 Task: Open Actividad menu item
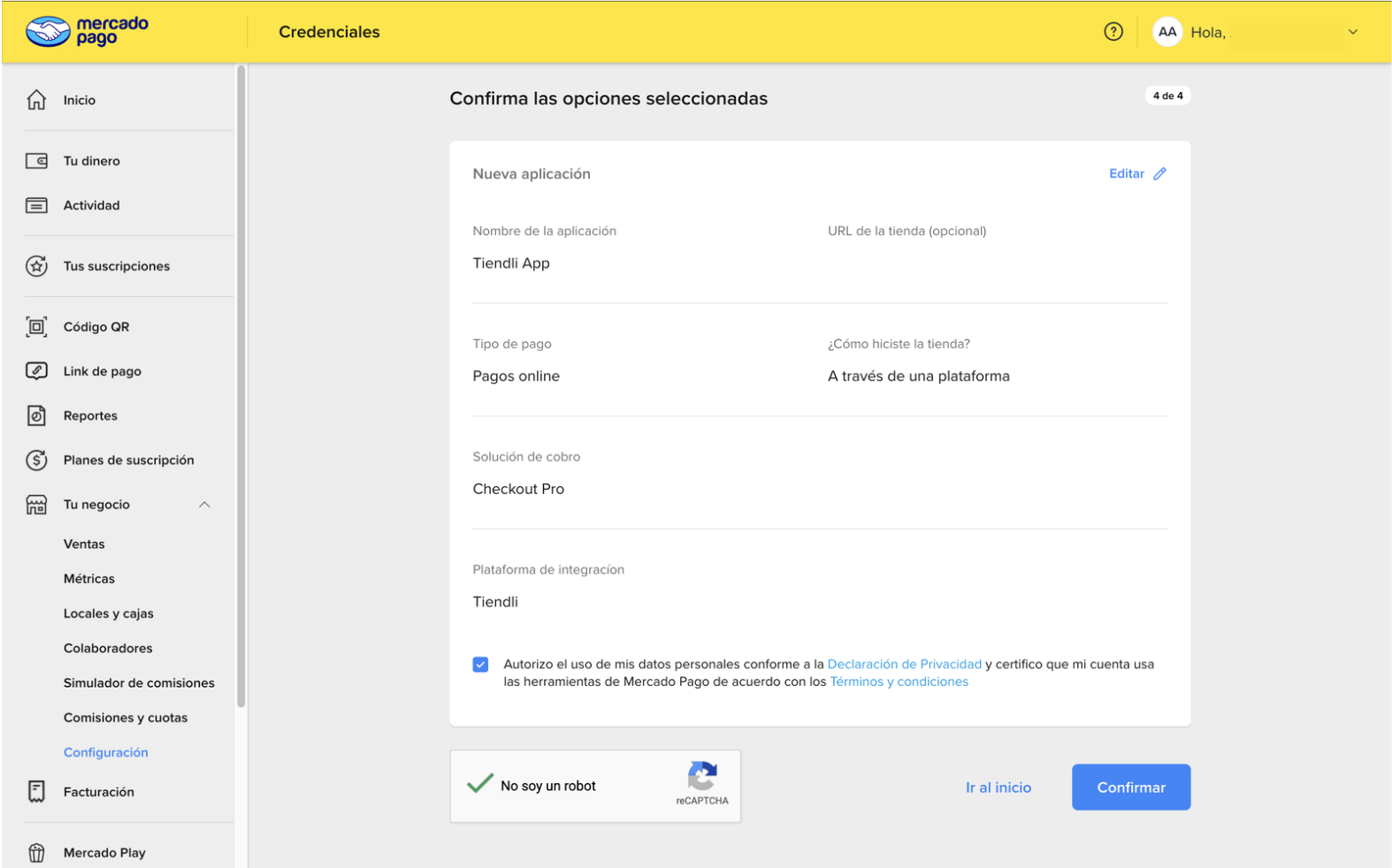point(91,205)
